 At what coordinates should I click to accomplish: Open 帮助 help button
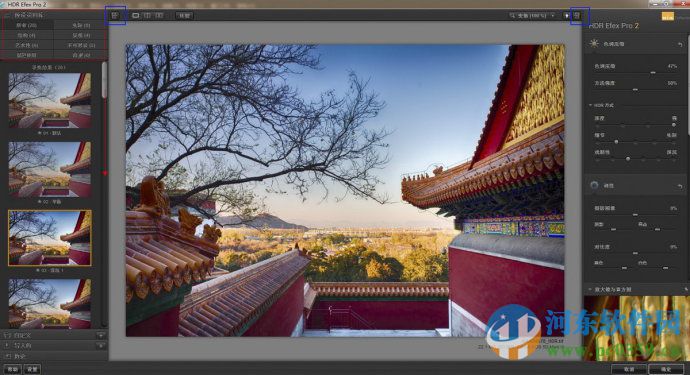pyautogui.click(x=12, y=369)
